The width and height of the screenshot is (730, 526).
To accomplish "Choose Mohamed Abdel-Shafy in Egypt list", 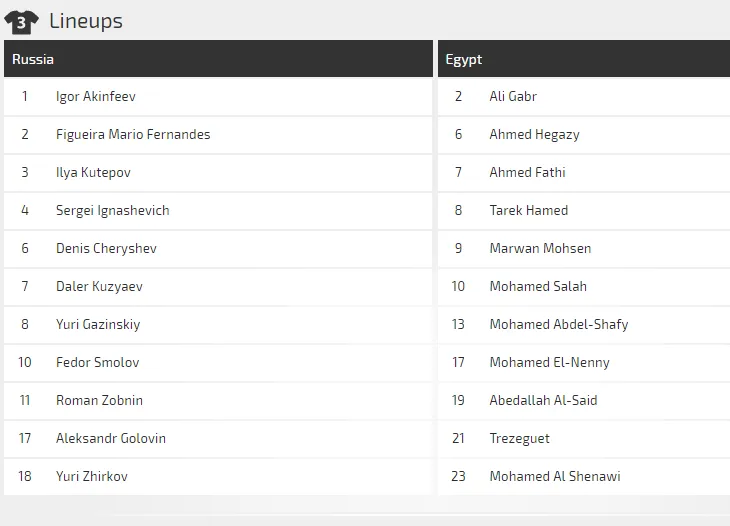I will [559, 324].
